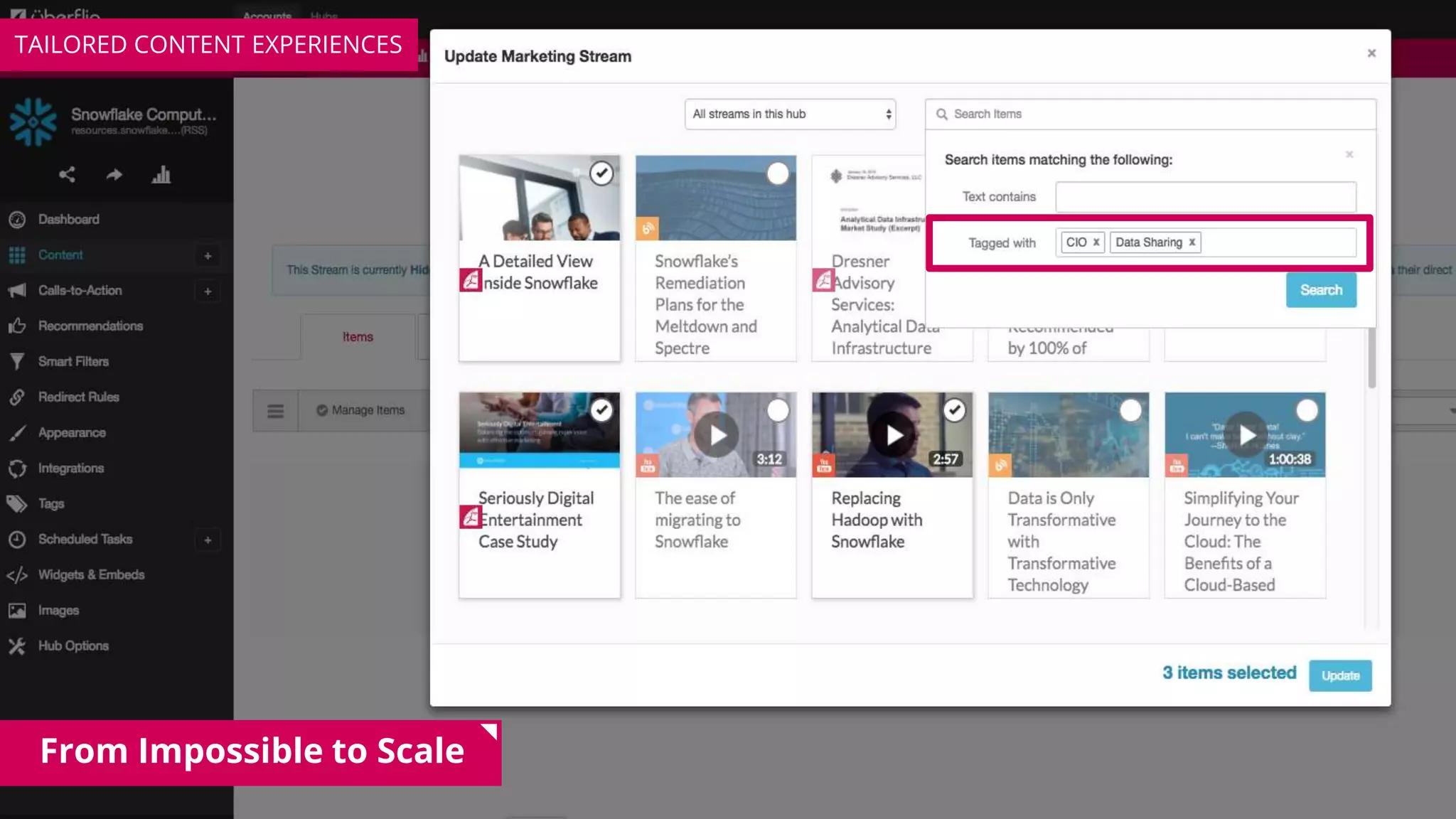The width and height of the screenshot is (1456, 819).
Task: Click the share icon under the hub name
Action: coord(67,174)
